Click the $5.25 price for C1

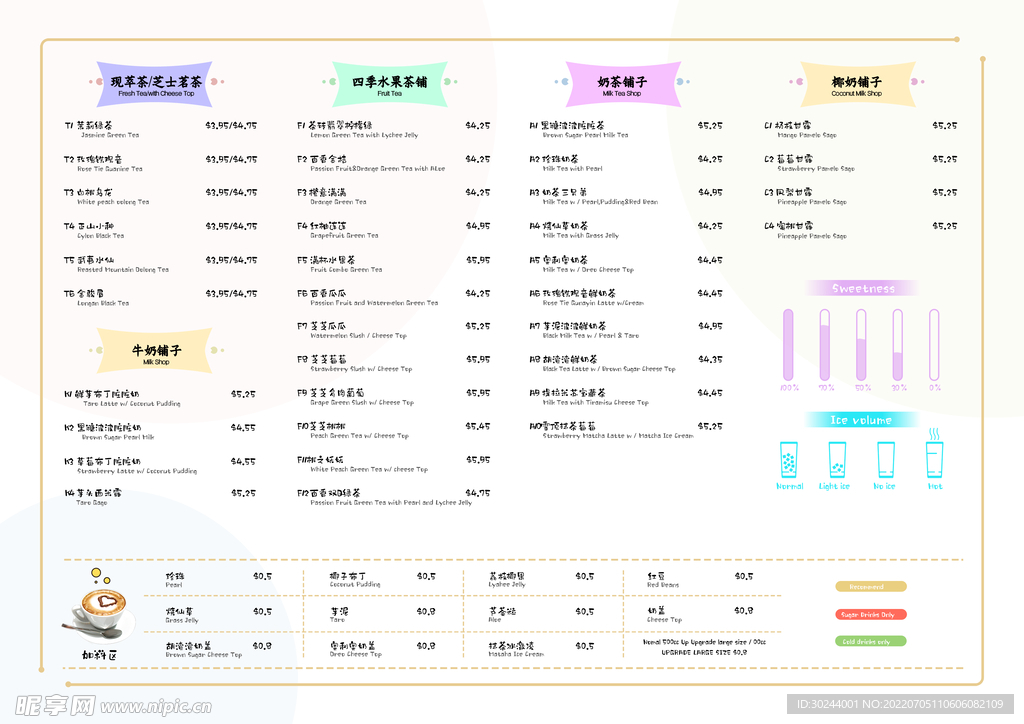(945, 125)
